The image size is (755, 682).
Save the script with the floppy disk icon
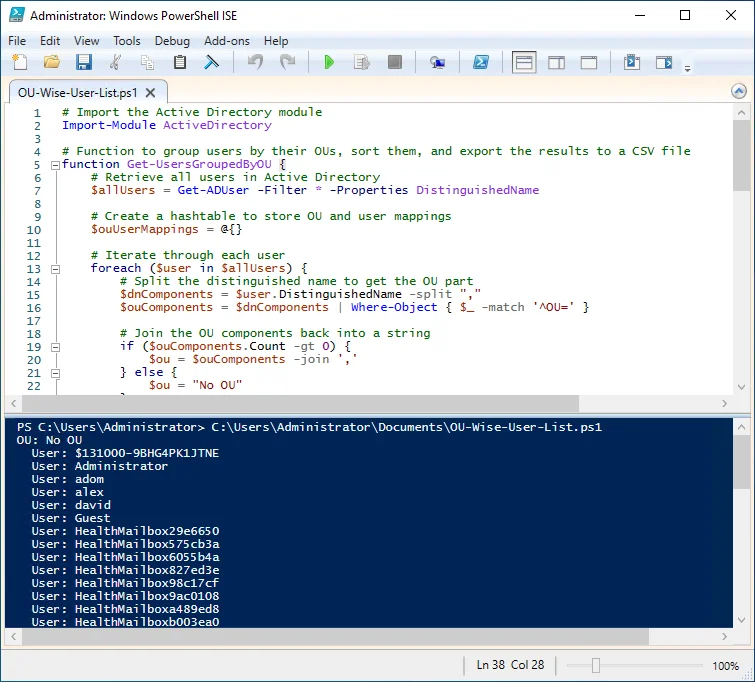[83, 62]
